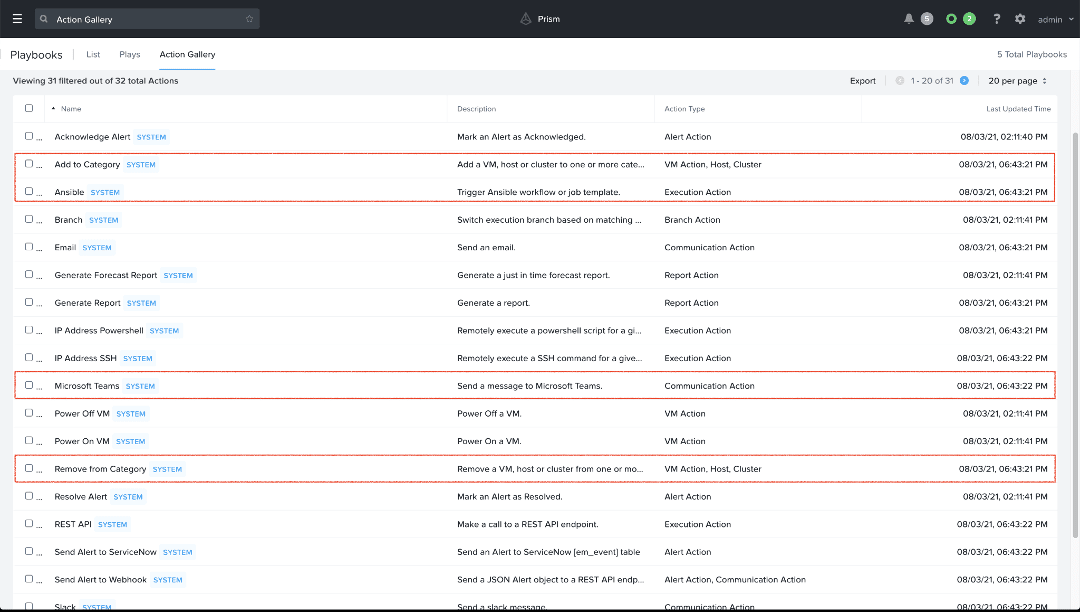Image resolution: width=1080 pixels, height=612 pixels.
Task: Check the Branch row checkbox
Action: pyautogui.click(x=29, y=219)
